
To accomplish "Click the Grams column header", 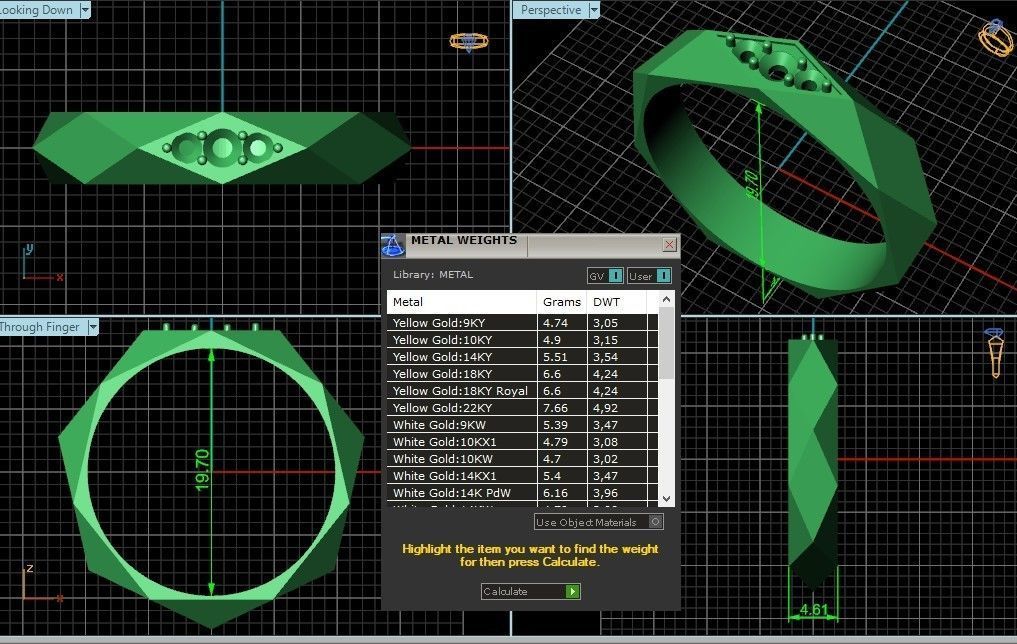I will (x=560, y=301).
